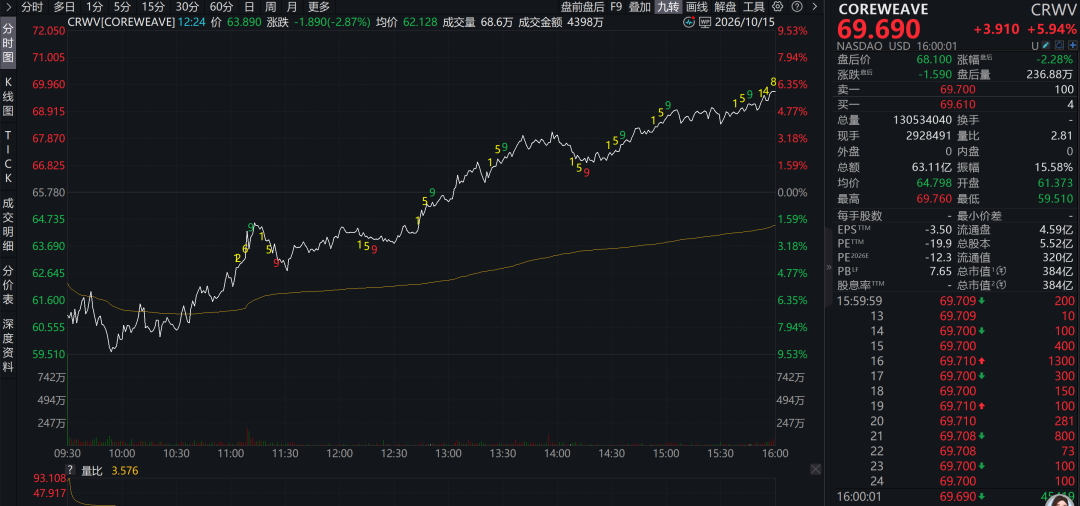Screen dimensions: 1080x506
Task: Open the 更多 more-periods dropdown
Action: (x=319, y=7)
